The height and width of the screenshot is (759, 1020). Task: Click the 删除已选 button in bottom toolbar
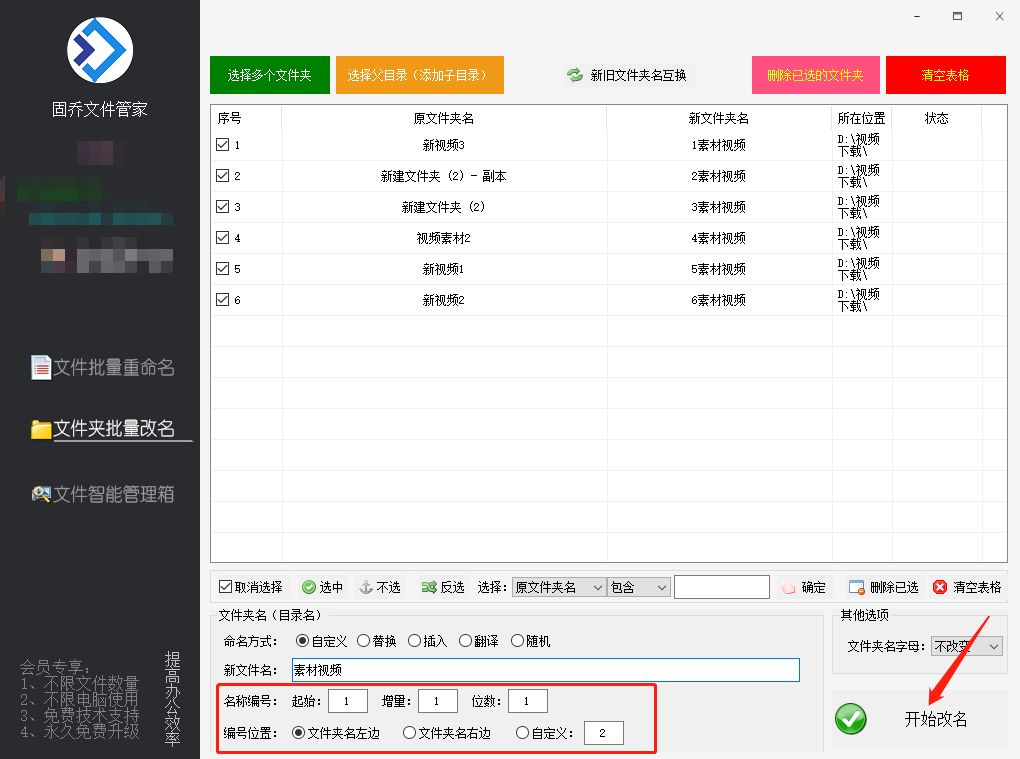point(883,587)
